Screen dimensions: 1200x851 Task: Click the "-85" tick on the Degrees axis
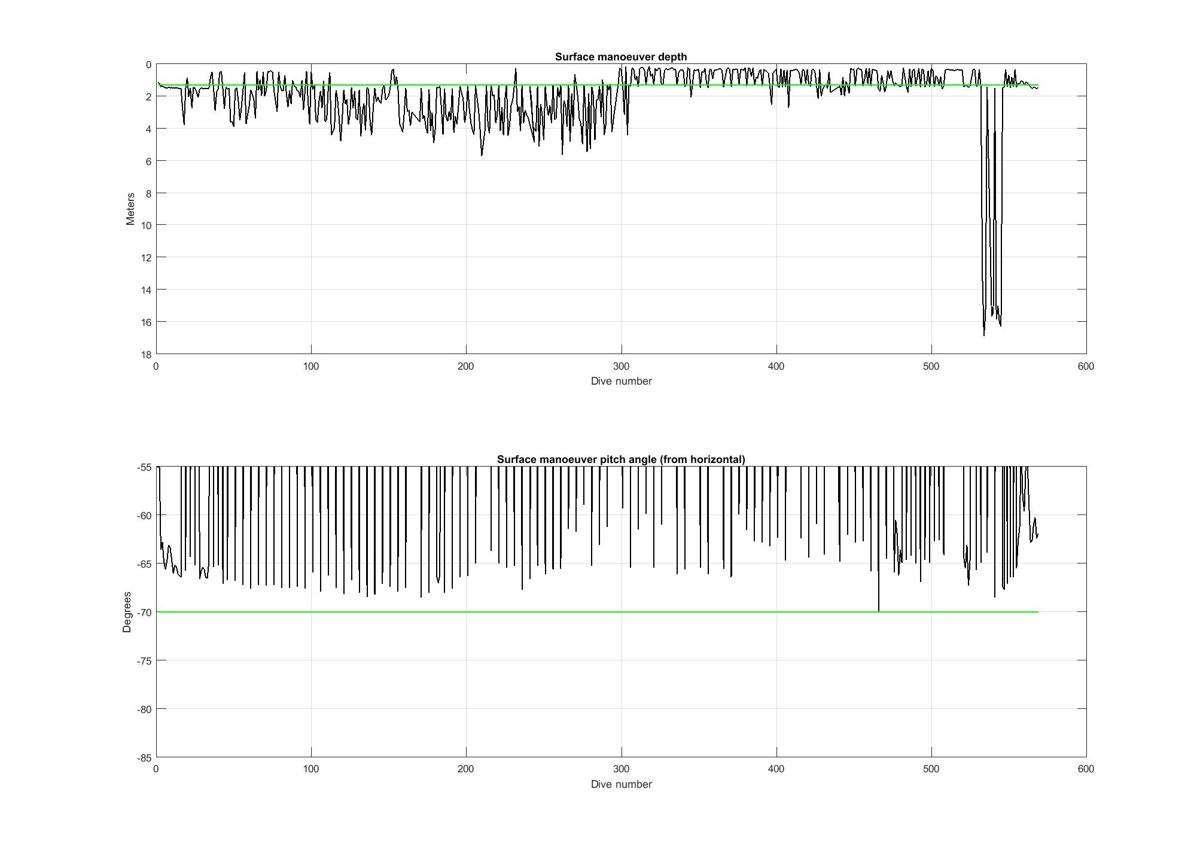click(x=143, y=757)
